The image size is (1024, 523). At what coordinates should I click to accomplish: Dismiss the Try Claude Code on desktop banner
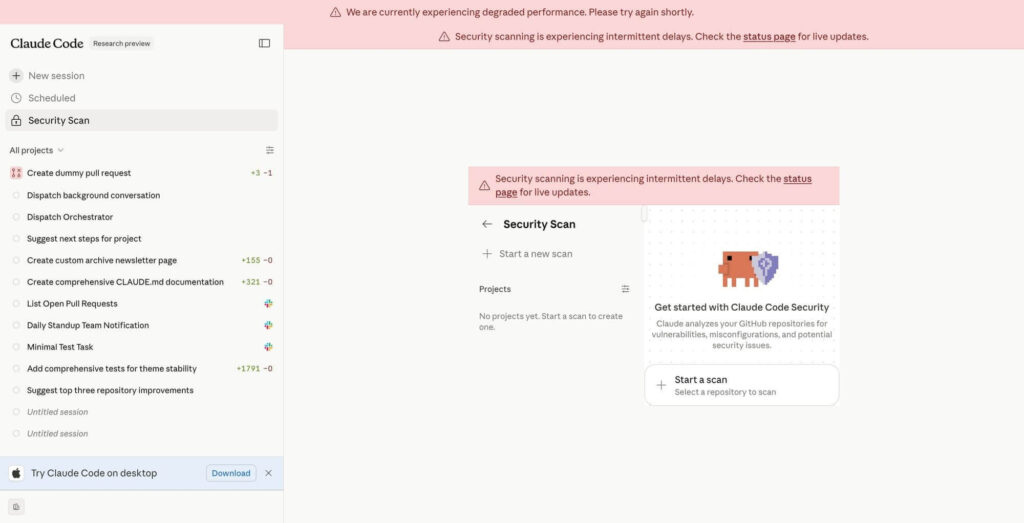coord(268,473)
